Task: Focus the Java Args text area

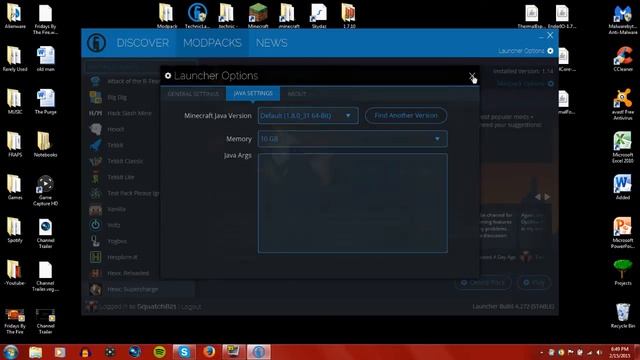Action: (x=353, y=203)
